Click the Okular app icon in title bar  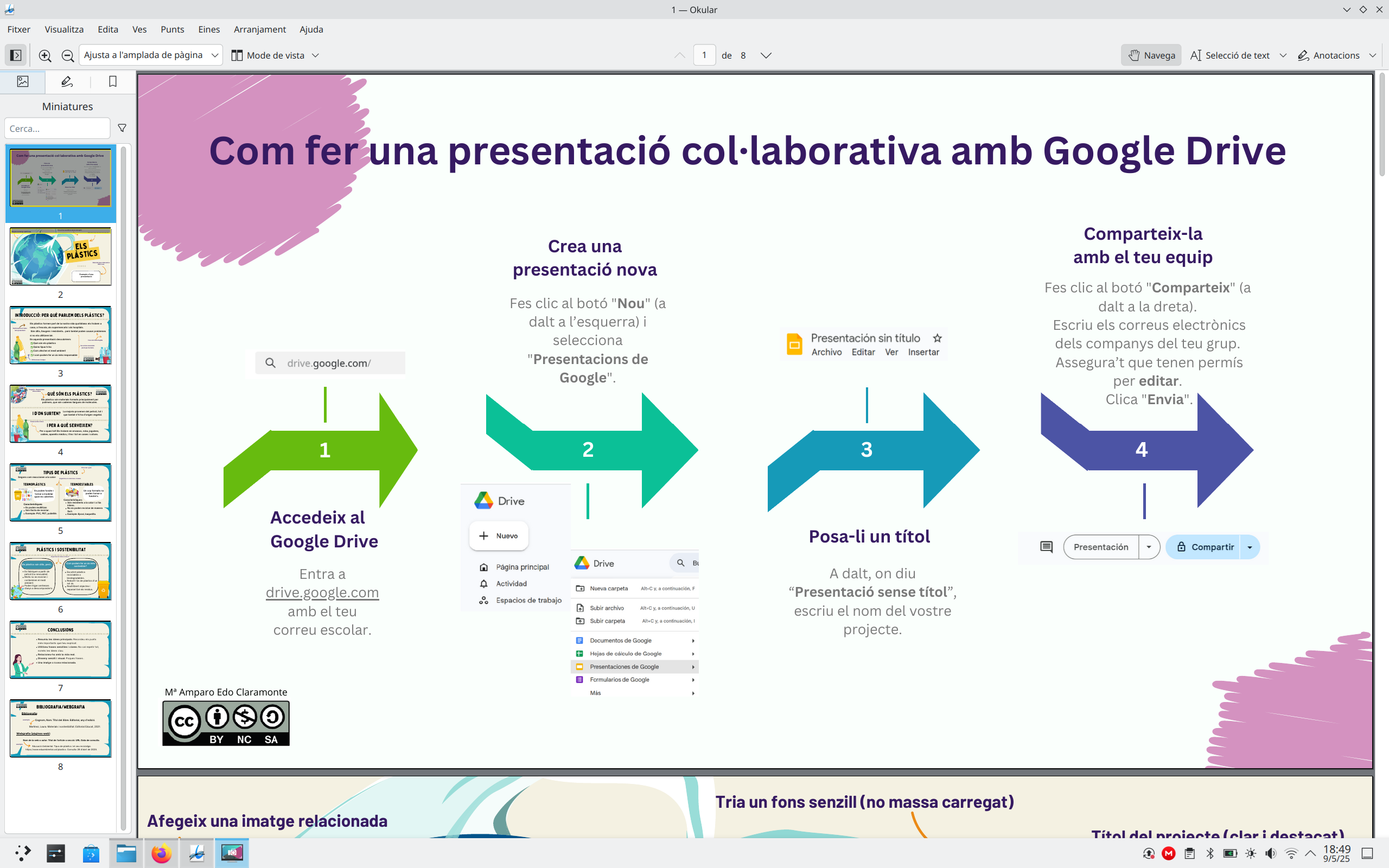coord(9,9)
